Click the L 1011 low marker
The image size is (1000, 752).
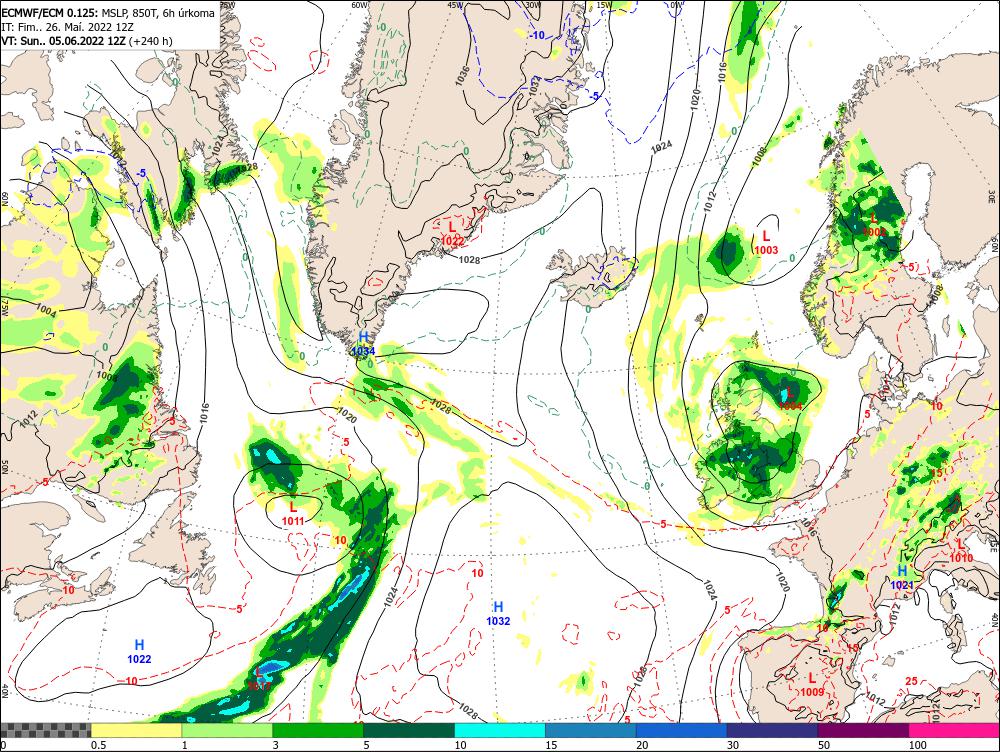[293, 513]
